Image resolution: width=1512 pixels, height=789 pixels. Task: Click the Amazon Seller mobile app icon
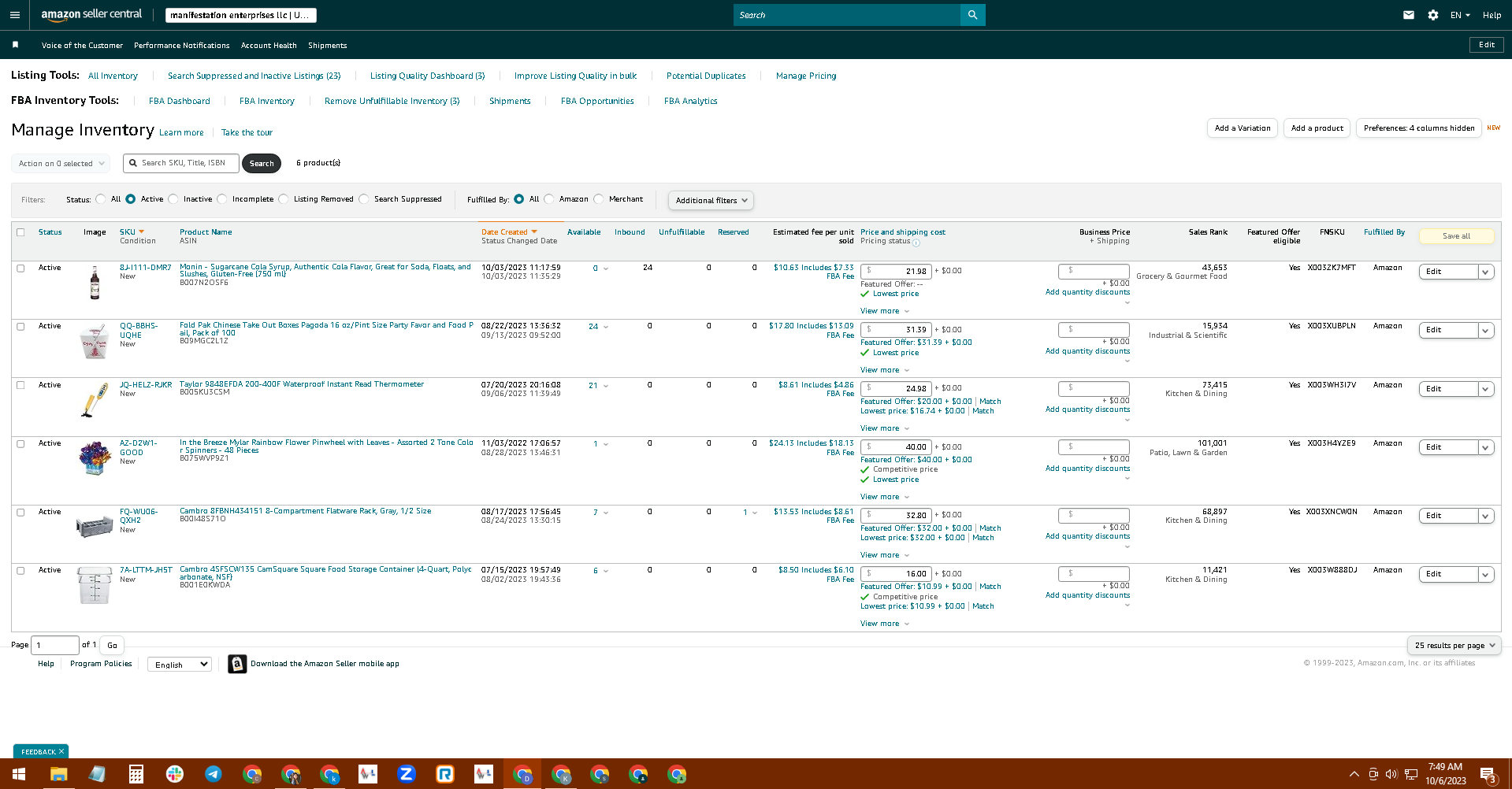(x=237, y=664)
